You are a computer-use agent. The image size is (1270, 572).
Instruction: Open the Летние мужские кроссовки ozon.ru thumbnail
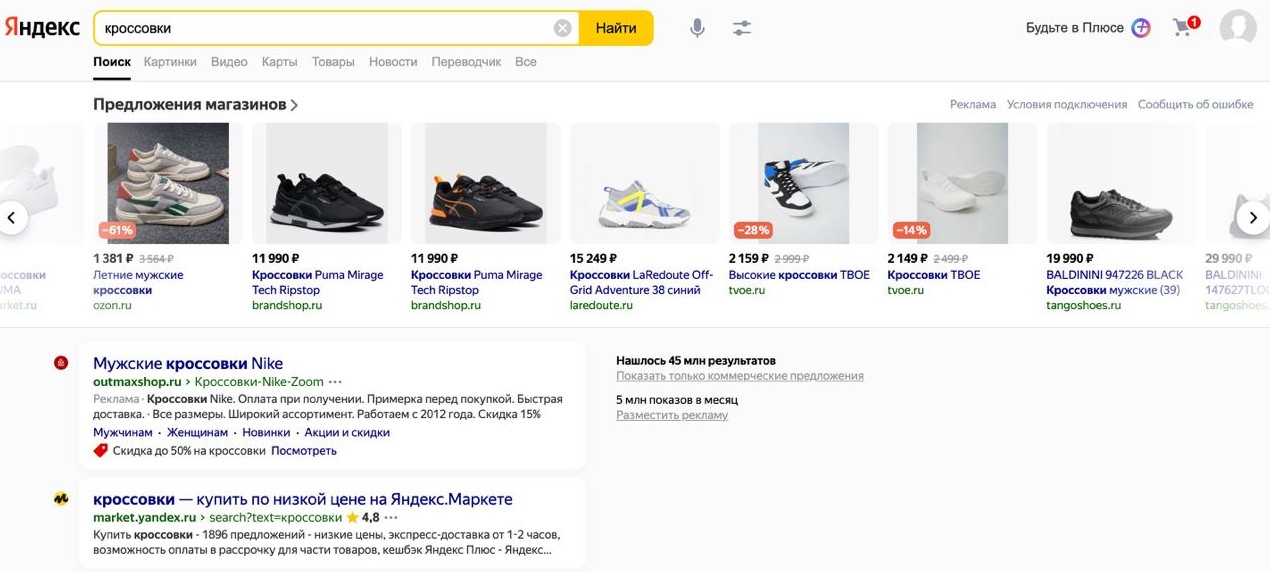click(168, 183)
